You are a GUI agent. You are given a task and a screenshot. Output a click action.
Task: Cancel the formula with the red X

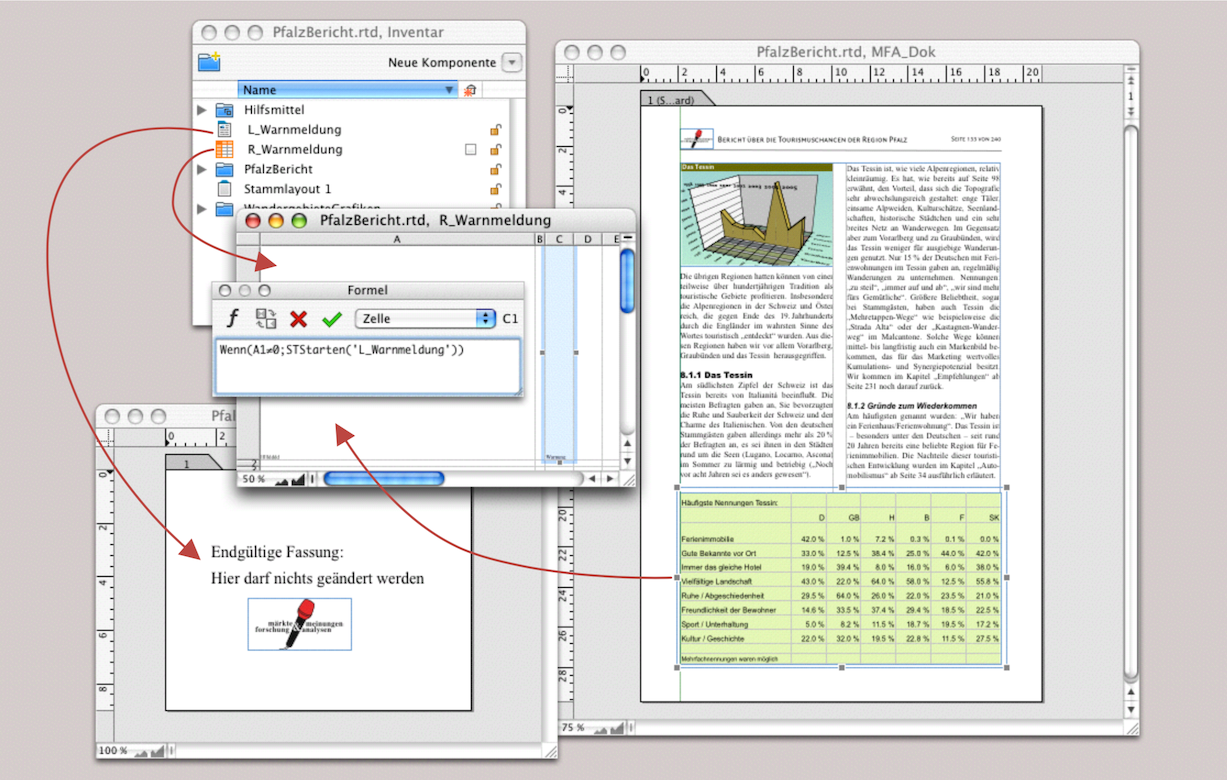coord(298,319)
